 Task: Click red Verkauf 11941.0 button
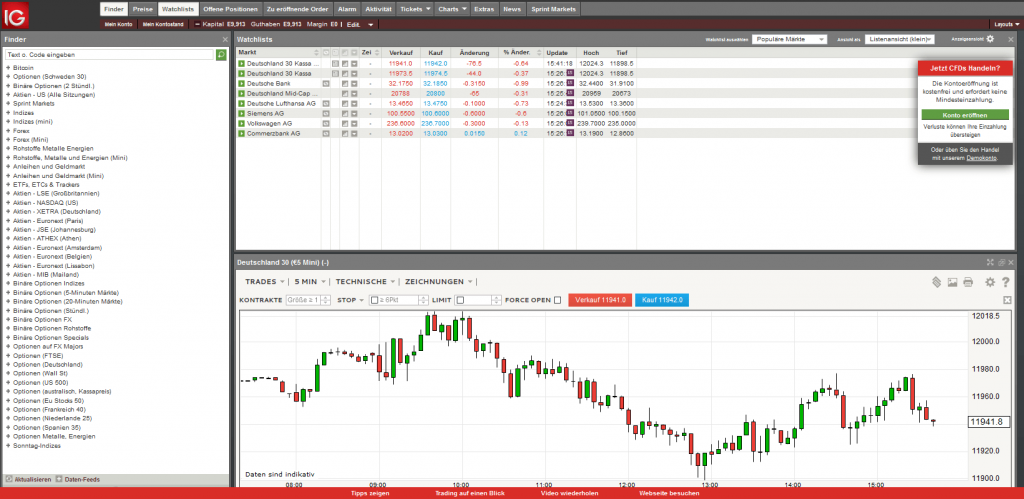point(600,300)
